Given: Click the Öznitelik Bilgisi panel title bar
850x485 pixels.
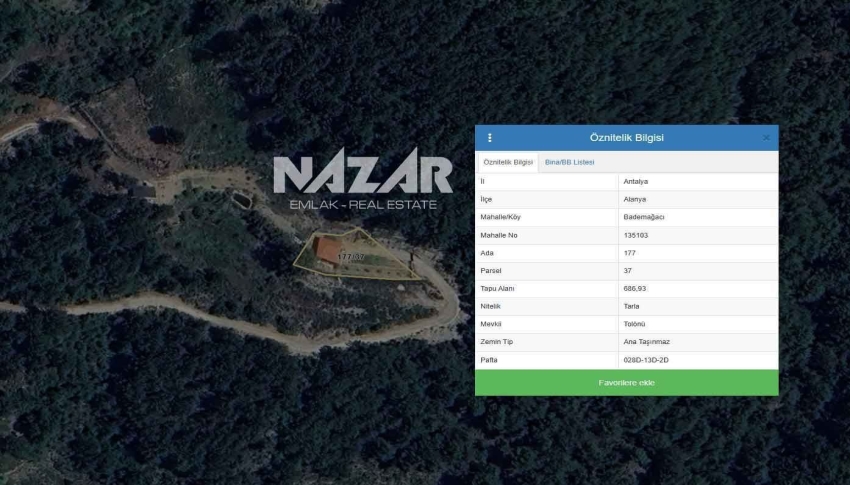Looking at the screenshot, I should coord(627,138).
